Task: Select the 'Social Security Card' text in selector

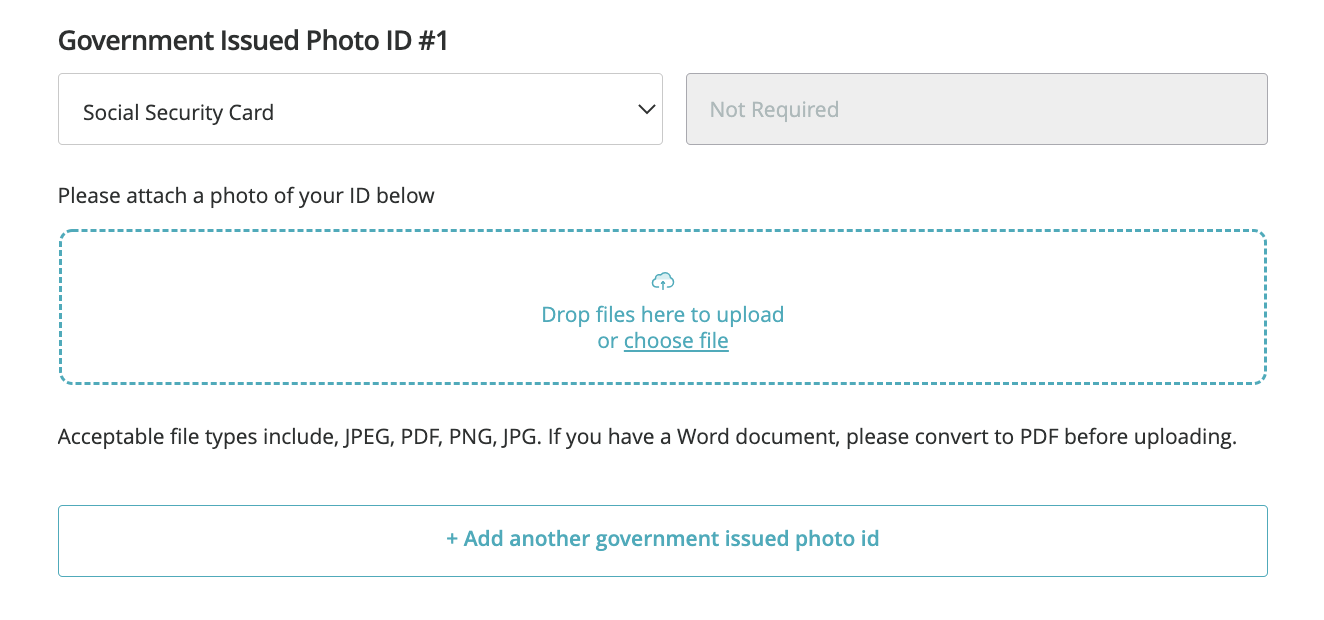Action: pyautogui.click(x=178, y=113)
